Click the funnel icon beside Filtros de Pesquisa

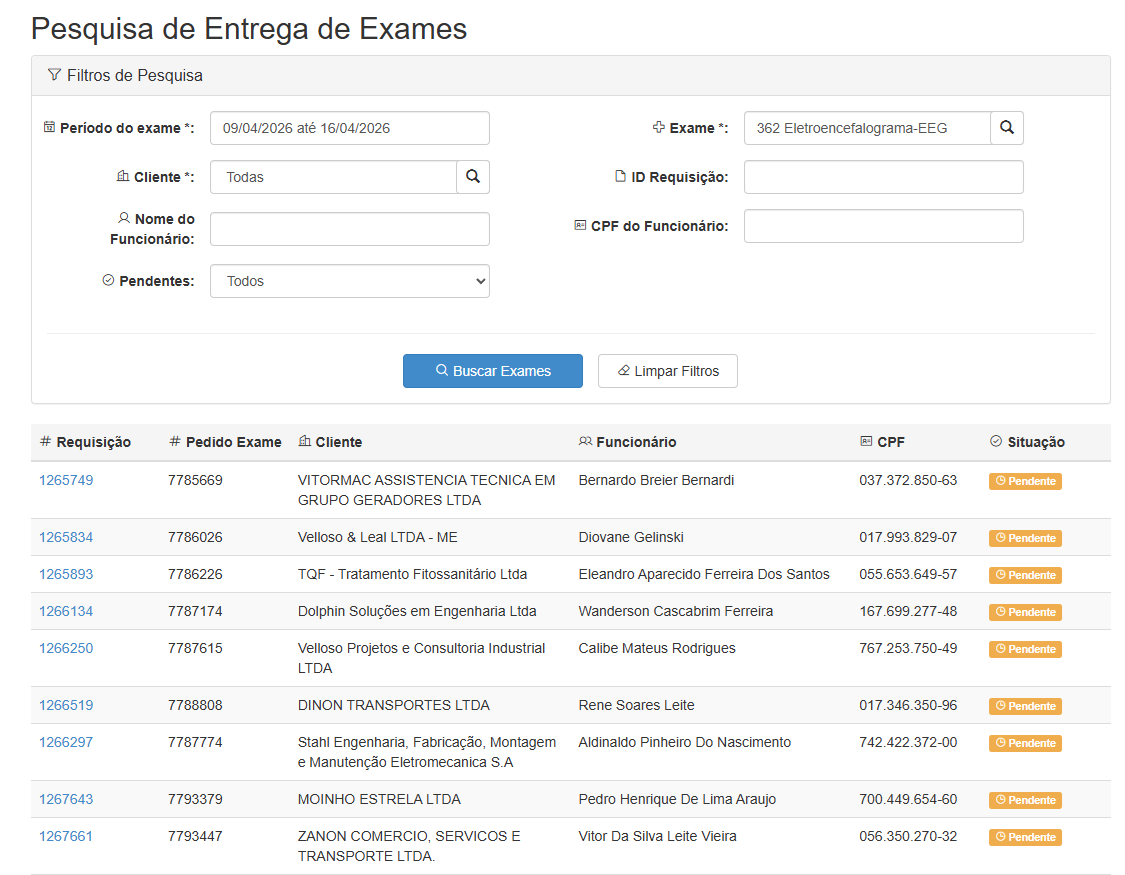click(x=54, y=75)
